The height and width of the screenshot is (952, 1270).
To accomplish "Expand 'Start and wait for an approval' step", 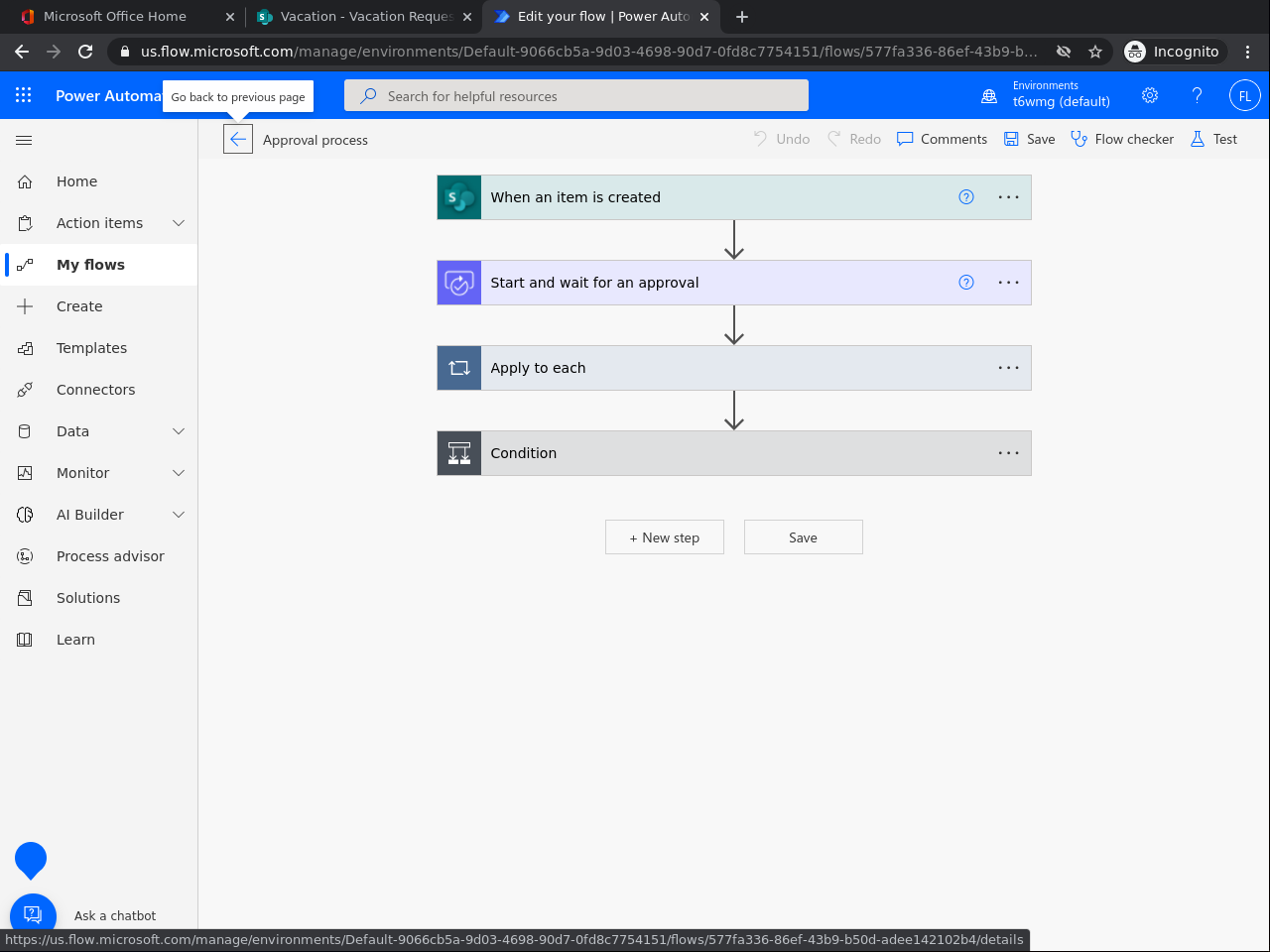I will [x=734, y=283].
